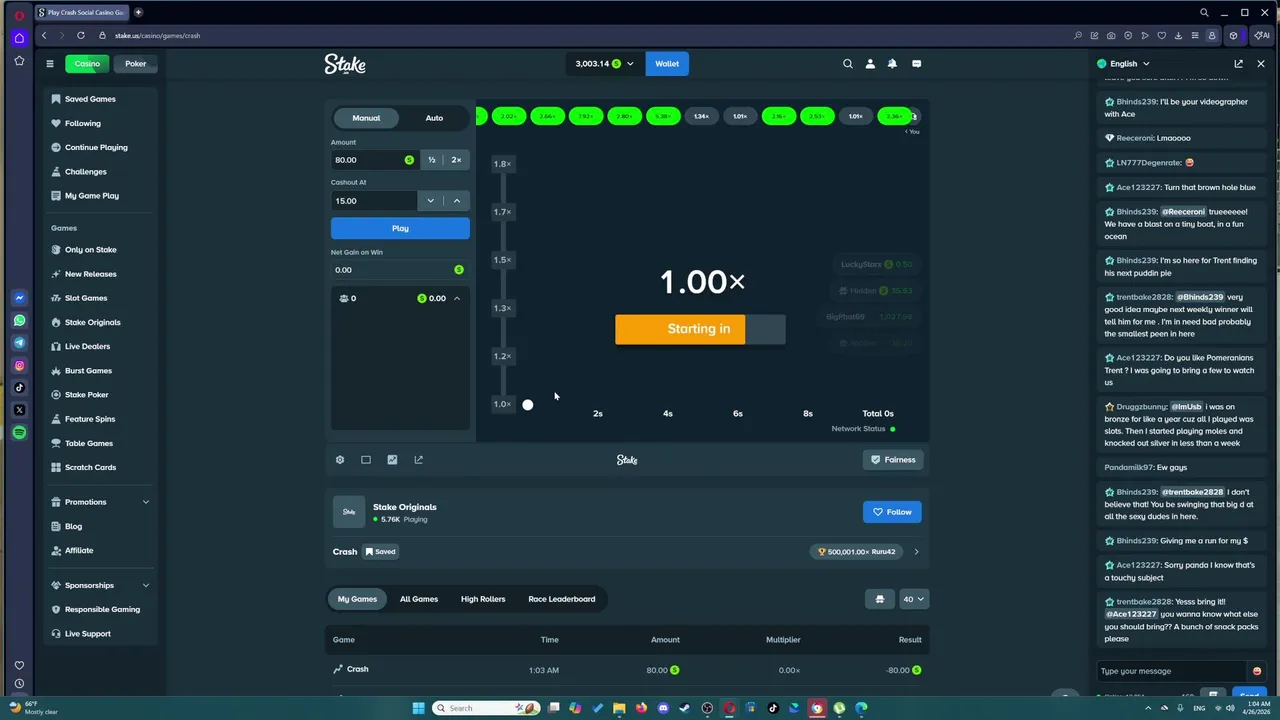The image size is (1280, 720).
Task: Pop out the chat panel
Action: [x=1238, y=64]
